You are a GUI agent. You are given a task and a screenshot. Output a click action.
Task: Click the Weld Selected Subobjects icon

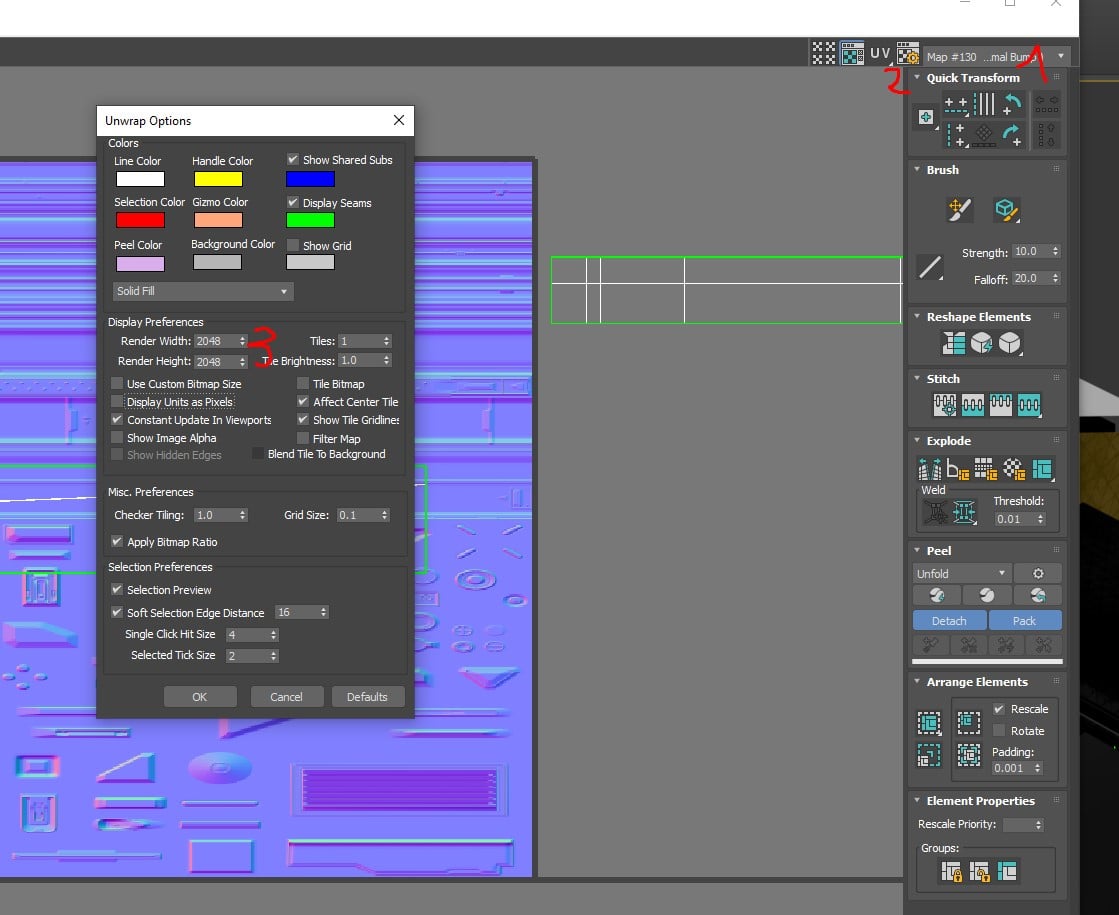(964, 512)
